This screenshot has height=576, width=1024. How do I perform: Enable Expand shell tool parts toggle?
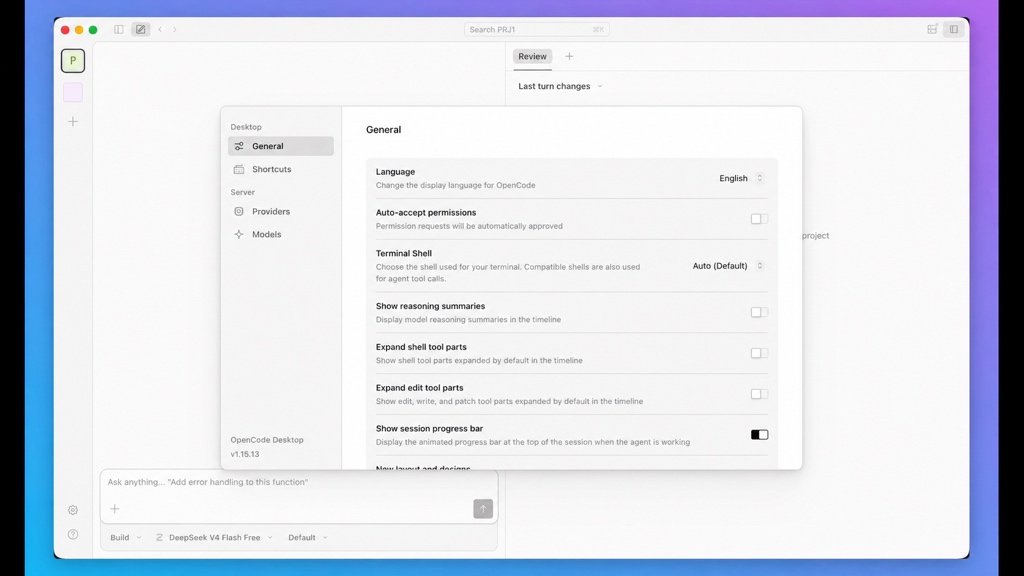760,353
